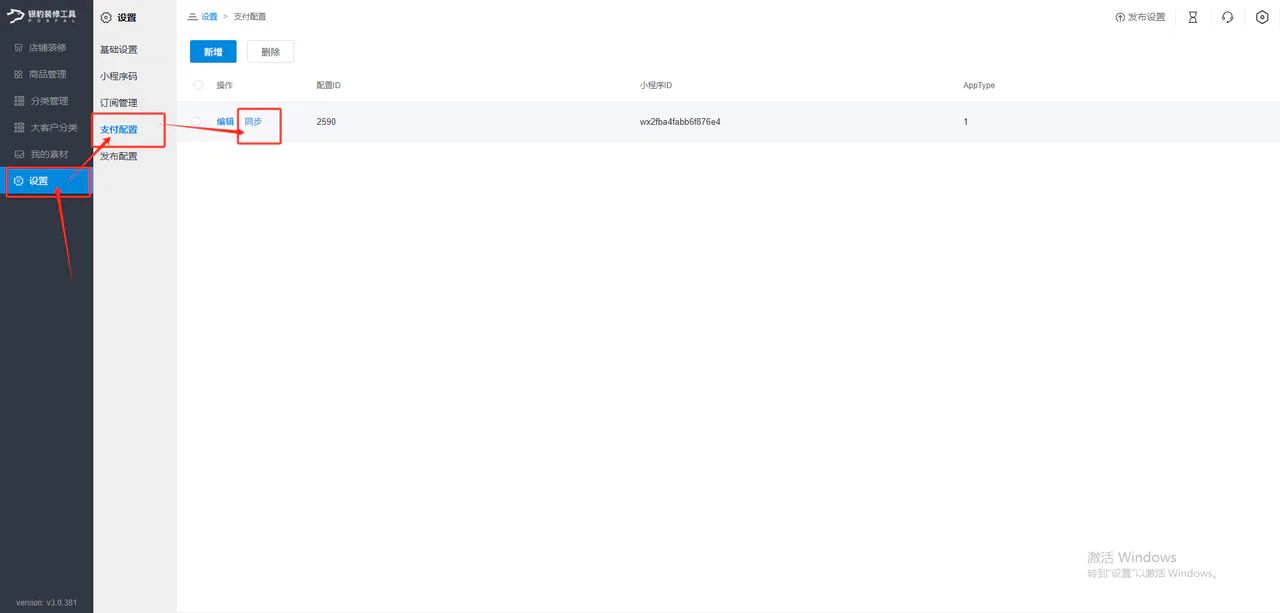Click the version v3.0.381 label
This screenshot has width=1280, height=613.
point(46,603)
